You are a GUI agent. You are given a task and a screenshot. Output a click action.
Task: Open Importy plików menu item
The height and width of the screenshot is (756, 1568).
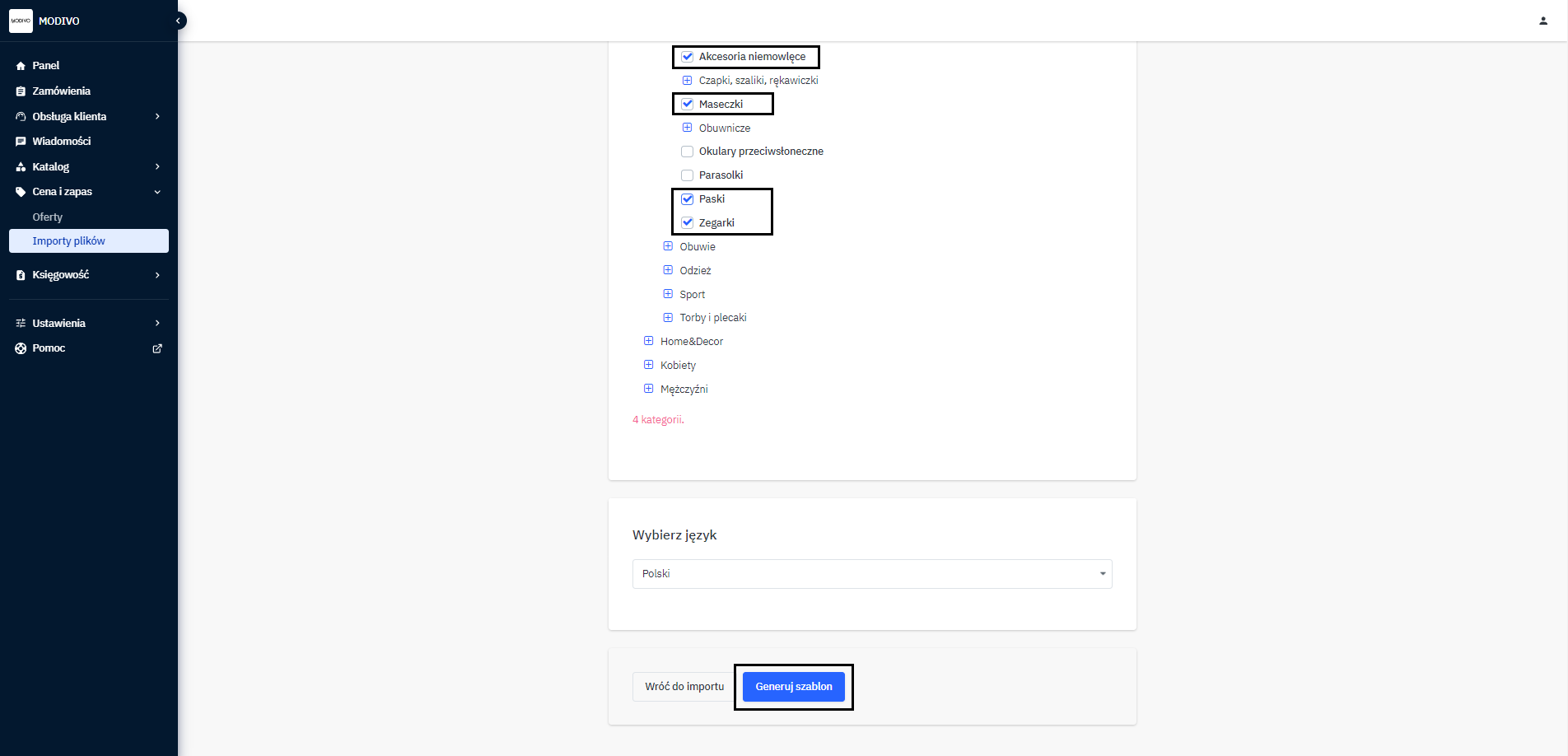pyautogui.click(x=69, y=241)
